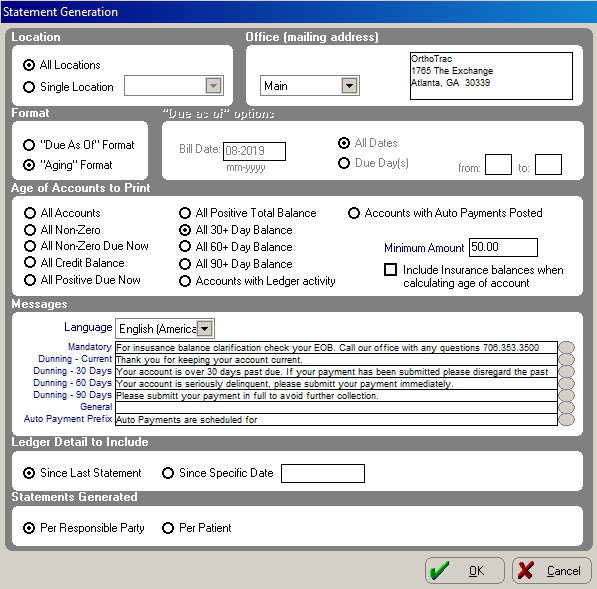Select Since Specific Date option
The height and width of the screenshot is (589, 597).
(x=168, y=473)
